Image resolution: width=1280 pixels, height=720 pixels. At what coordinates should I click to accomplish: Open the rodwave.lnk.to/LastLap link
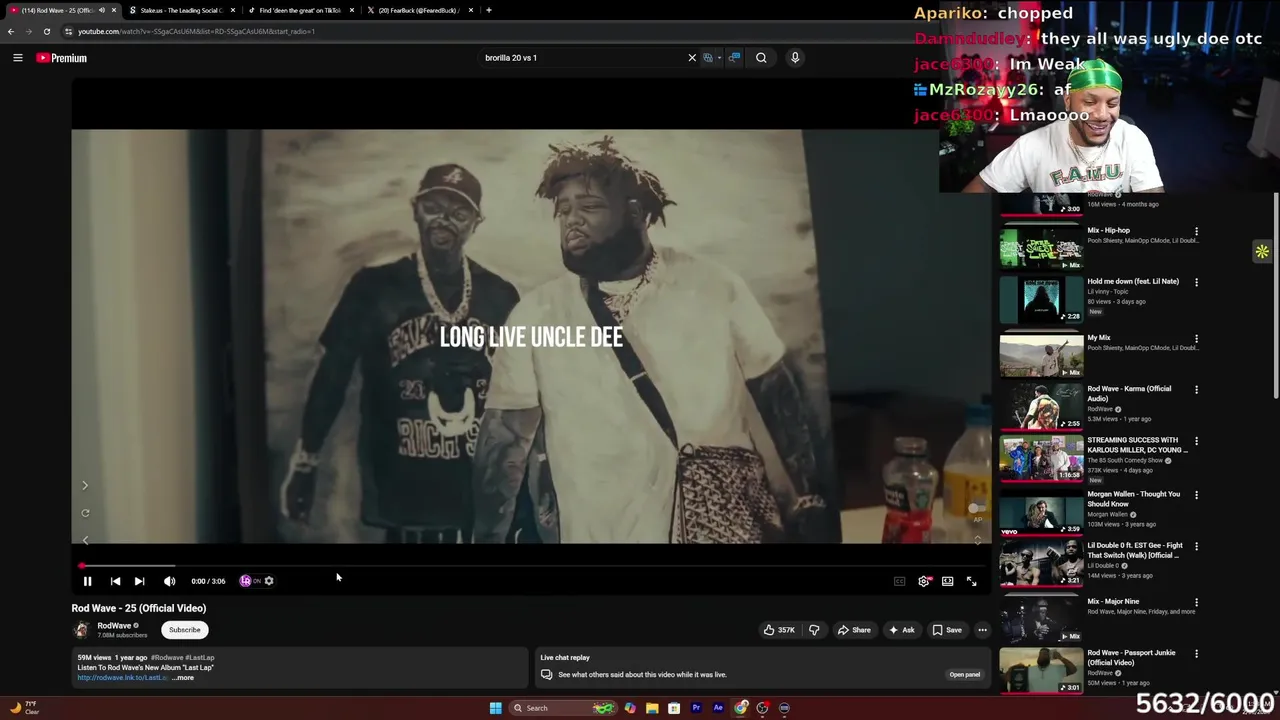122,678
